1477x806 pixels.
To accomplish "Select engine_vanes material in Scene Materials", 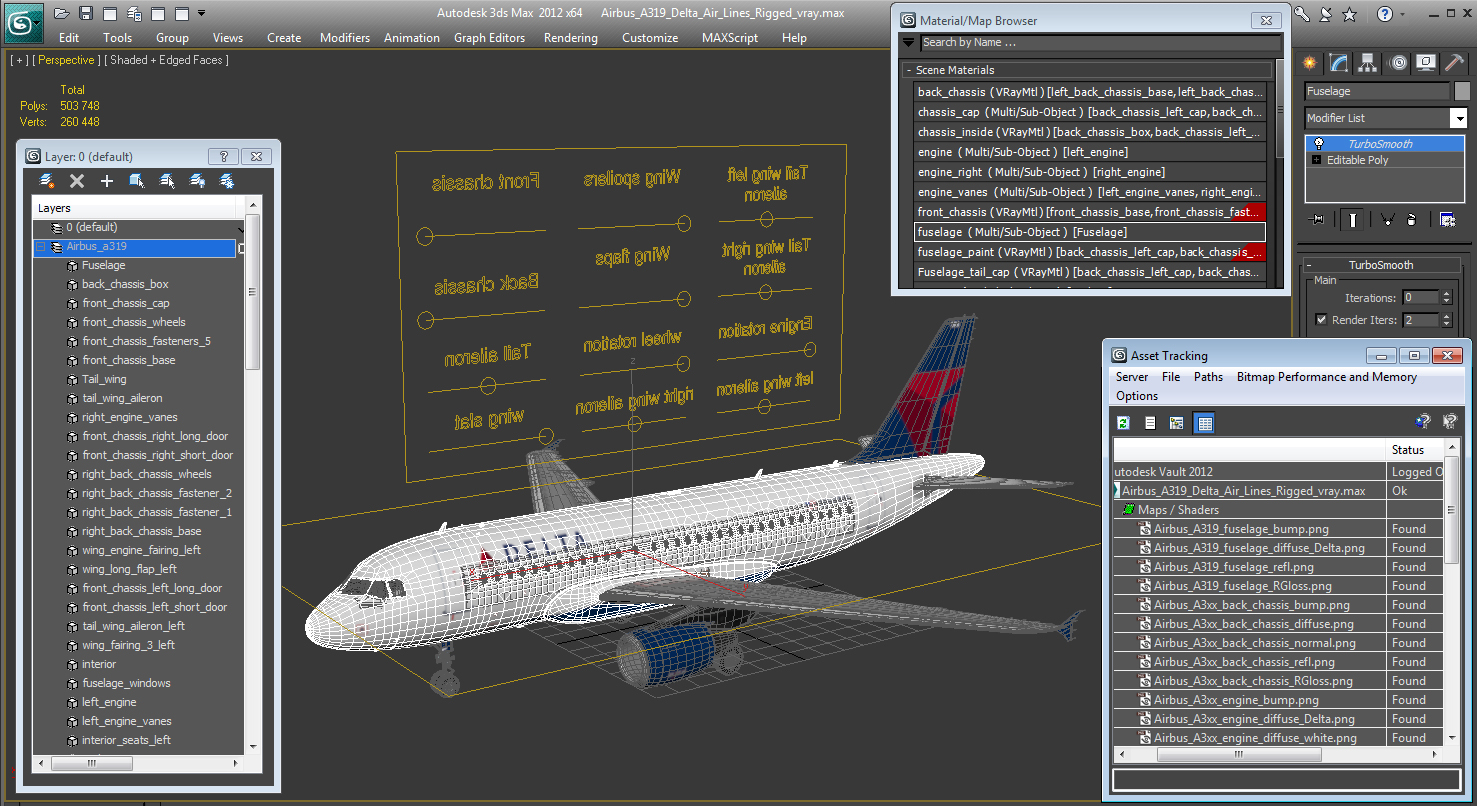I will [1090, 192].
